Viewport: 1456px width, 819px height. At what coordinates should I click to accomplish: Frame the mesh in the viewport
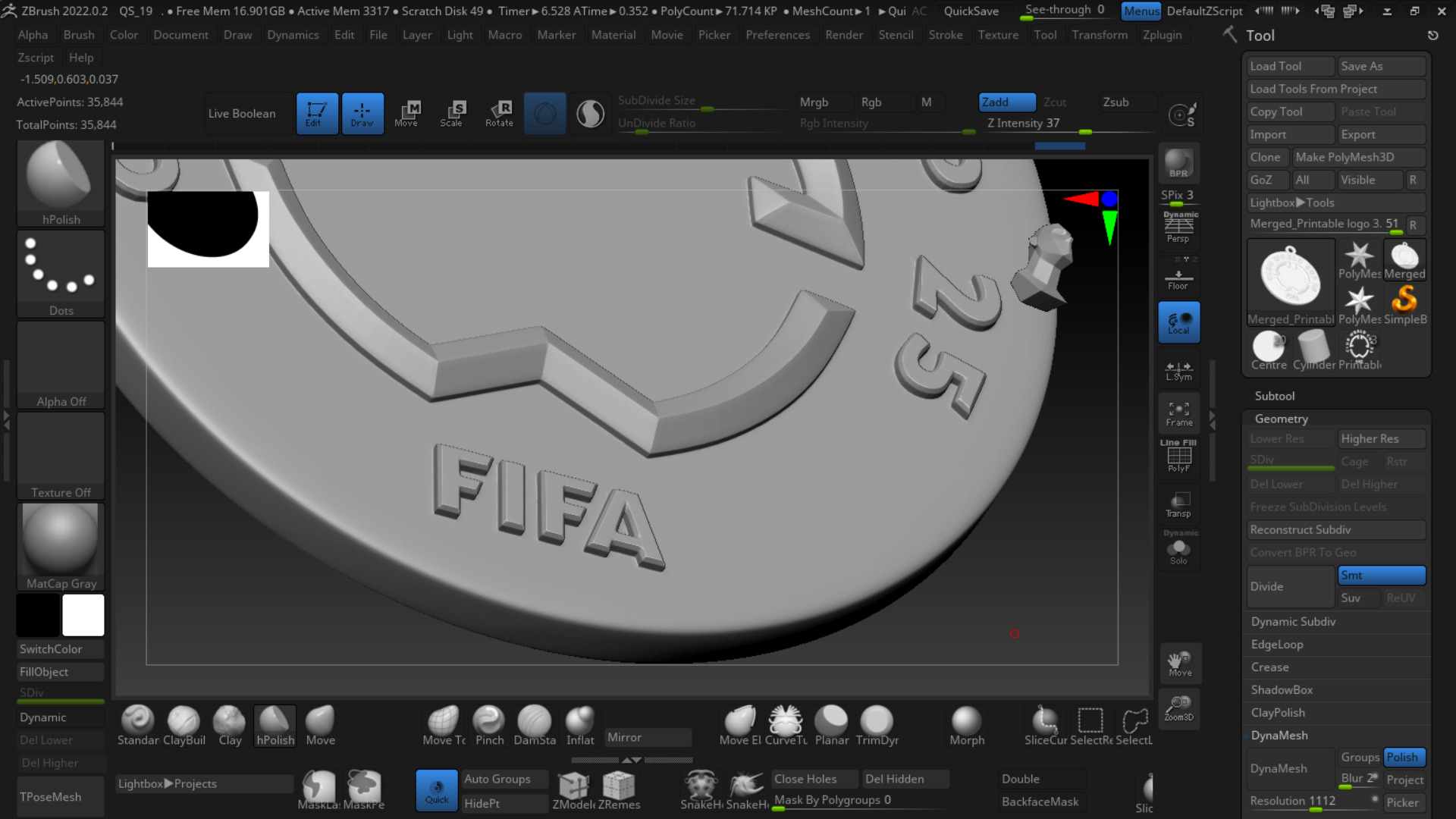1178,413
